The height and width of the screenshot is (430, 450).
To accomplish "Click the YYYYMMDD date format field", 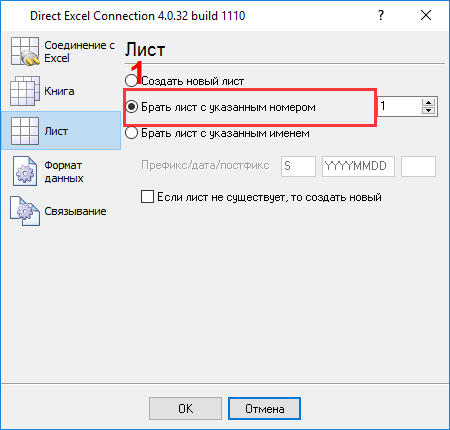I will 358,166.
